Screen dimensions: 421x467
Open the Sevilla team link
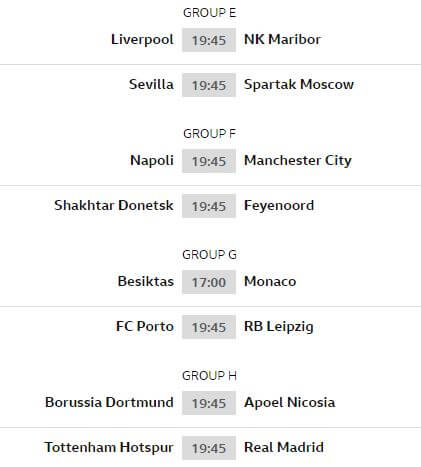click(151, 84)
